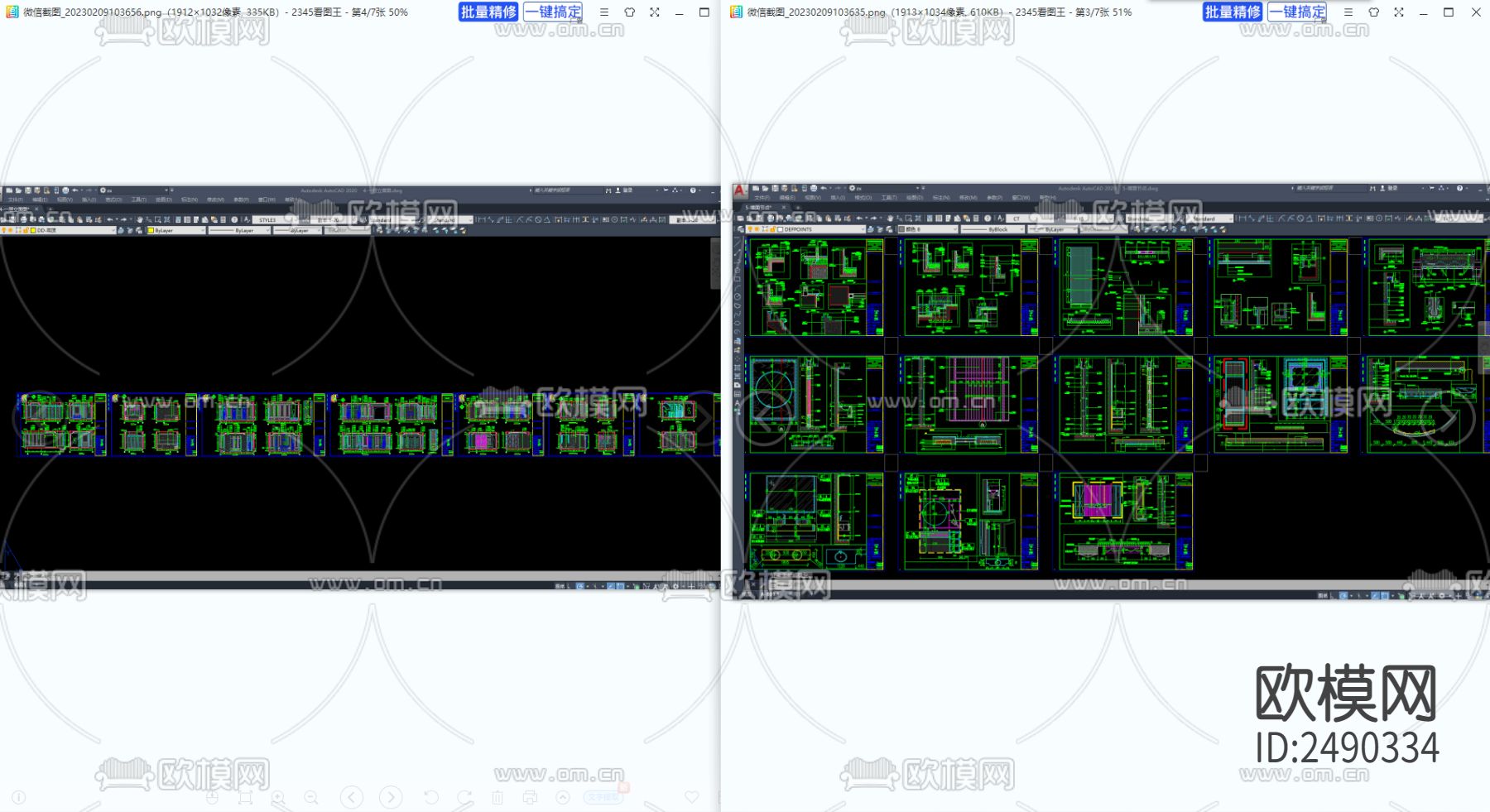Click the 文字提取 button in the bottom toolbar
This screenshot has width=1490, height=812.
[603, 797]
